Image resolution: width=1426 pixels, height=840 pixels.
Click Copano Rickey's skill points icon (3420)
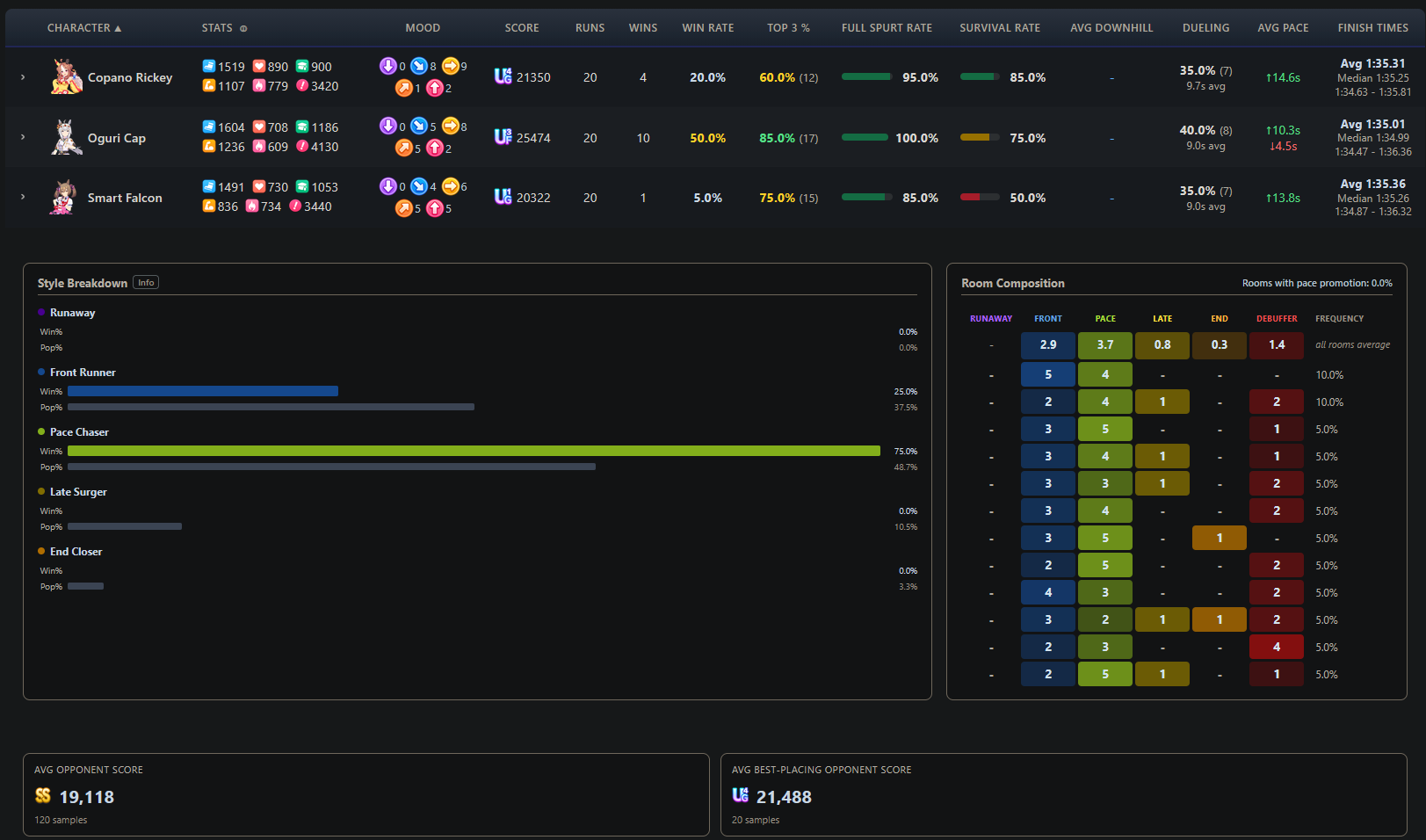(x=302, y=85)
